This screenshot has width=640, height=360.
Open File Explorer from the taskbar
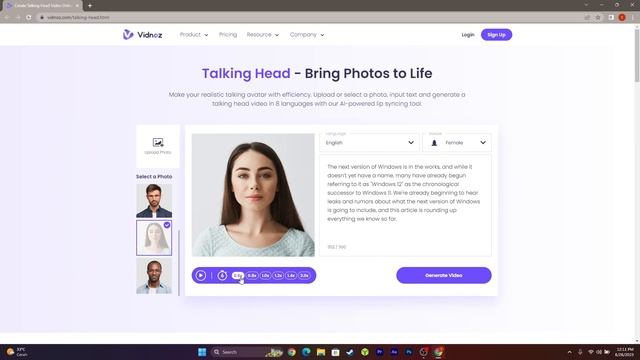(321, 352)
